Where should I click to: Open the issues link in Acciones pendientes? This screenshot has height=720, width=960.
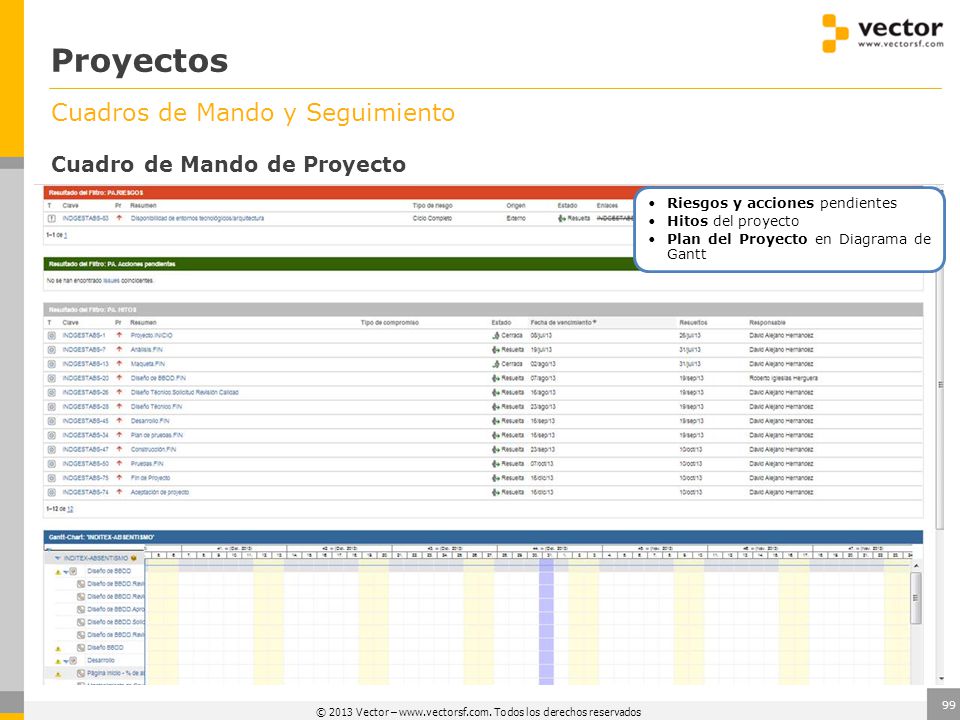click(x=111, y=281)
